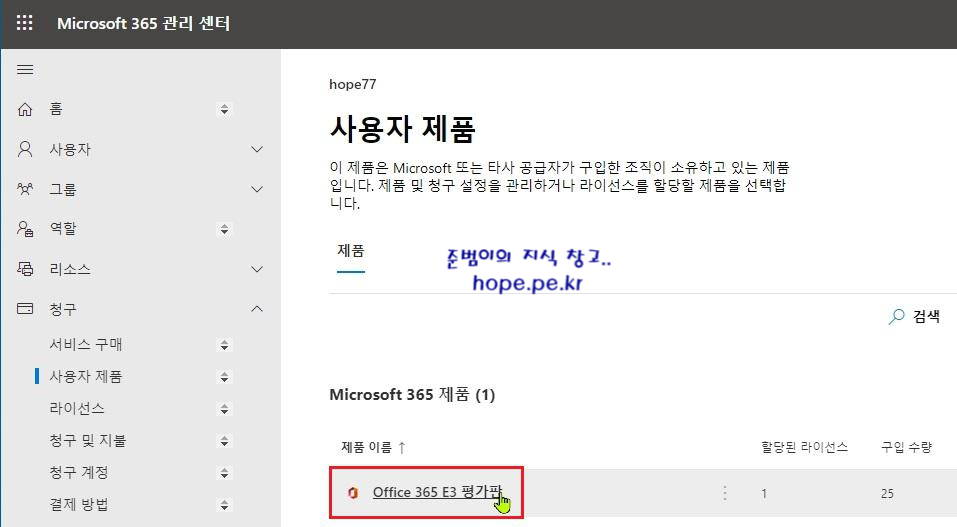This screenshot has width=957, height=527.
Task: Click purchased quantity value 25
Action: tap(887, 493)
